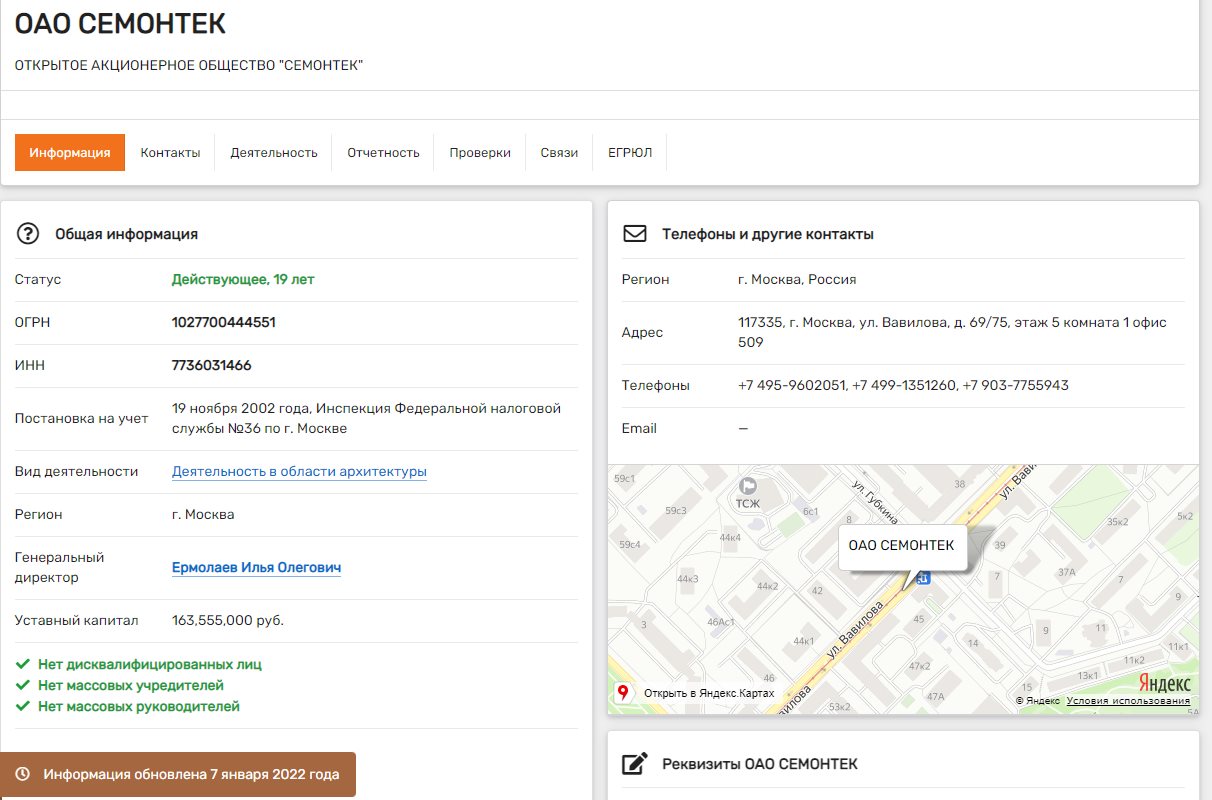1212x800 pixels.
Task: Click the question mark icon beside Общая информация
Action: (x=28, y=234)
